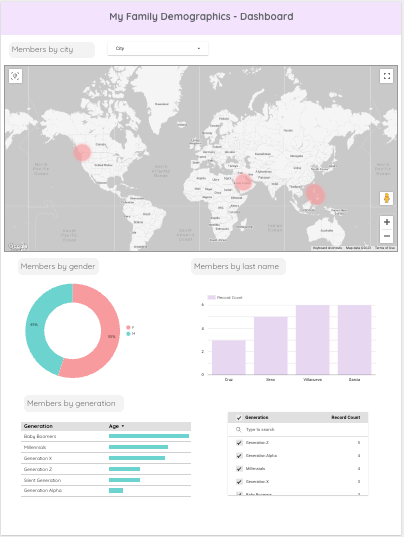This screenshot has height=537, width=404.
Task: Click the North America map bubble
Action: coord(82,152)
